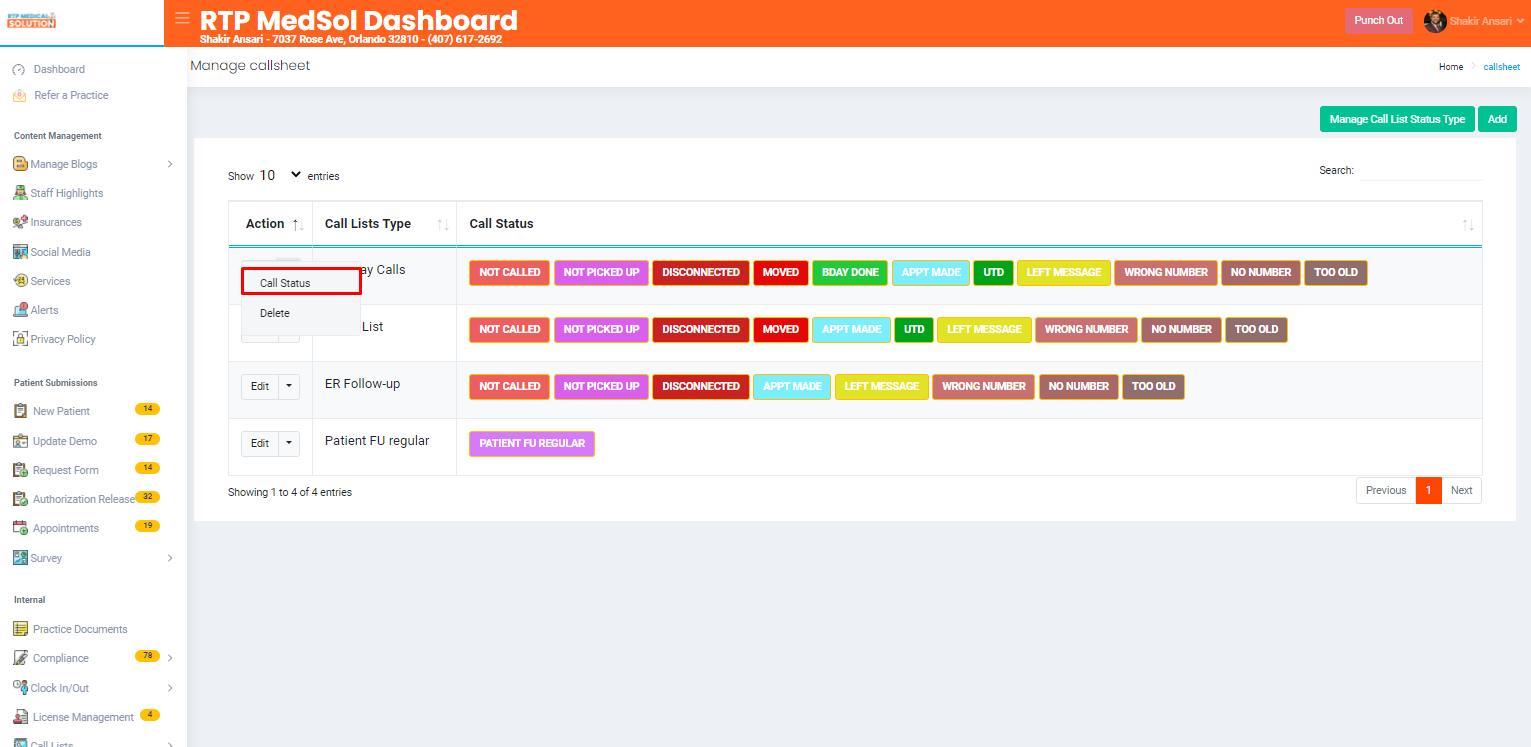The height and width of the screenshot is (747, 1531).
Task: Click the Showing 1 to 4 of 4 entries text
Action: coord(290,492)
